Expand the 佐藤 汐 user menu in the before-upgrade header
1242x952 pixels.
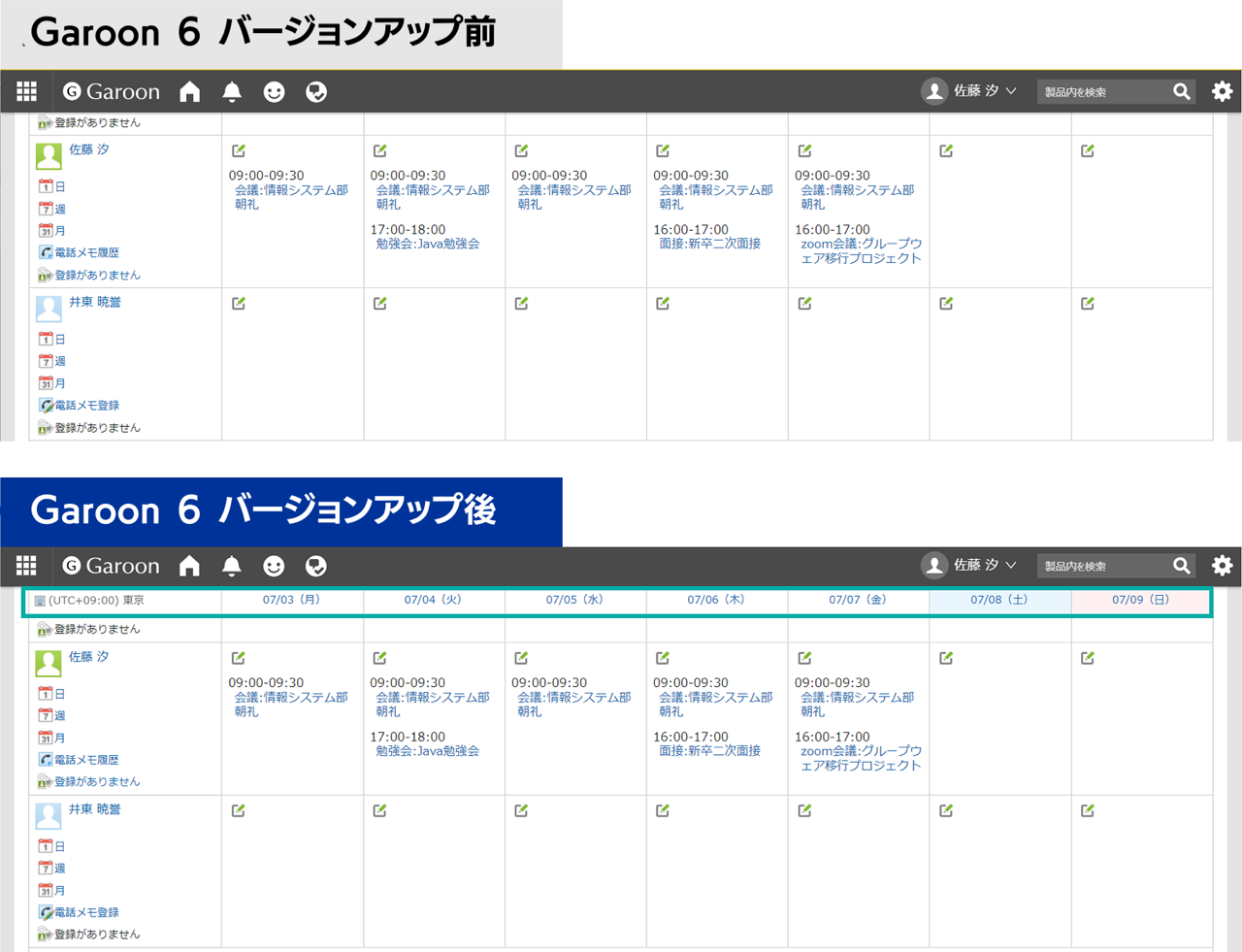pyautogui.click(x=969, y=91)
